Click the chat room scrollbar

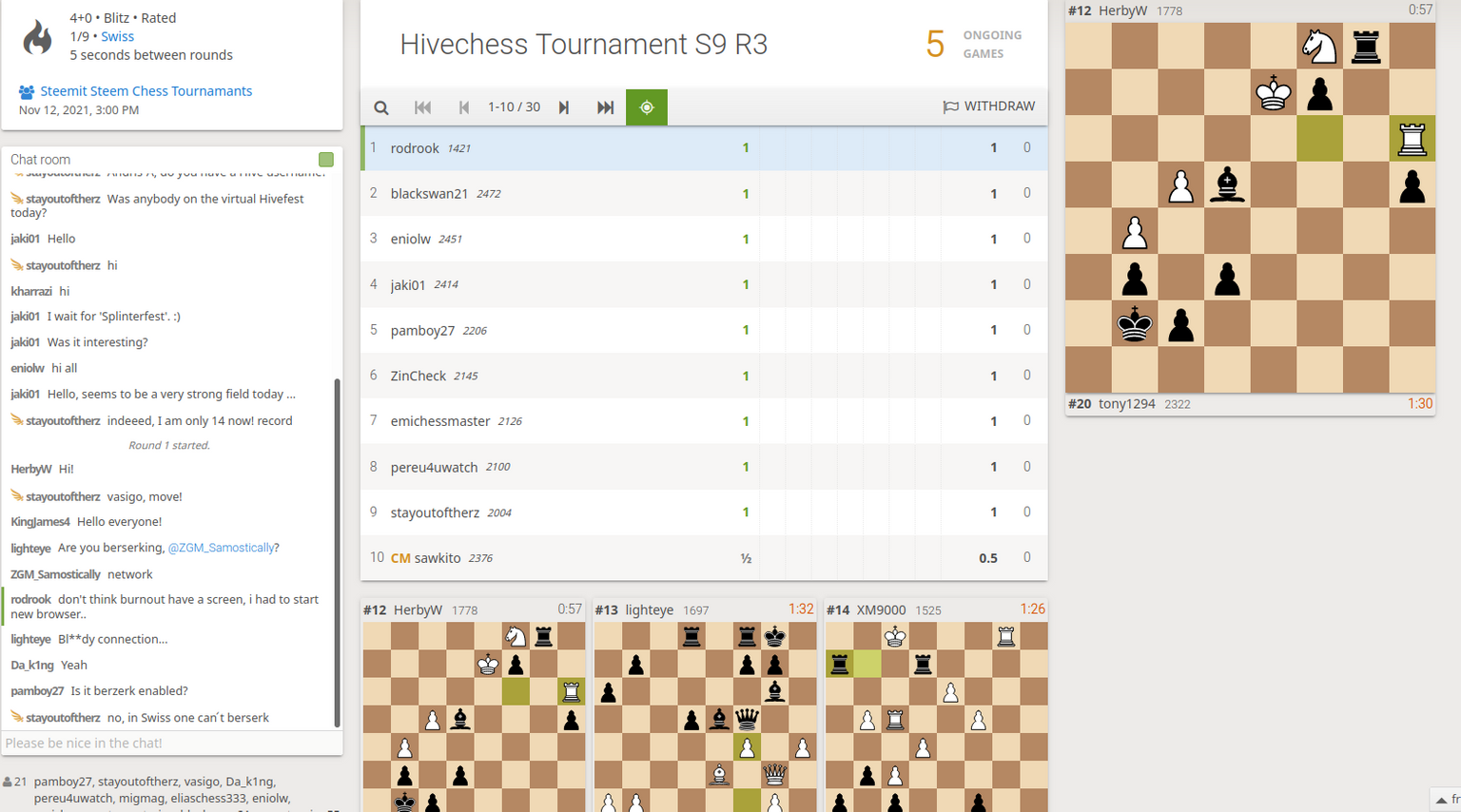(x=337, y=553)
